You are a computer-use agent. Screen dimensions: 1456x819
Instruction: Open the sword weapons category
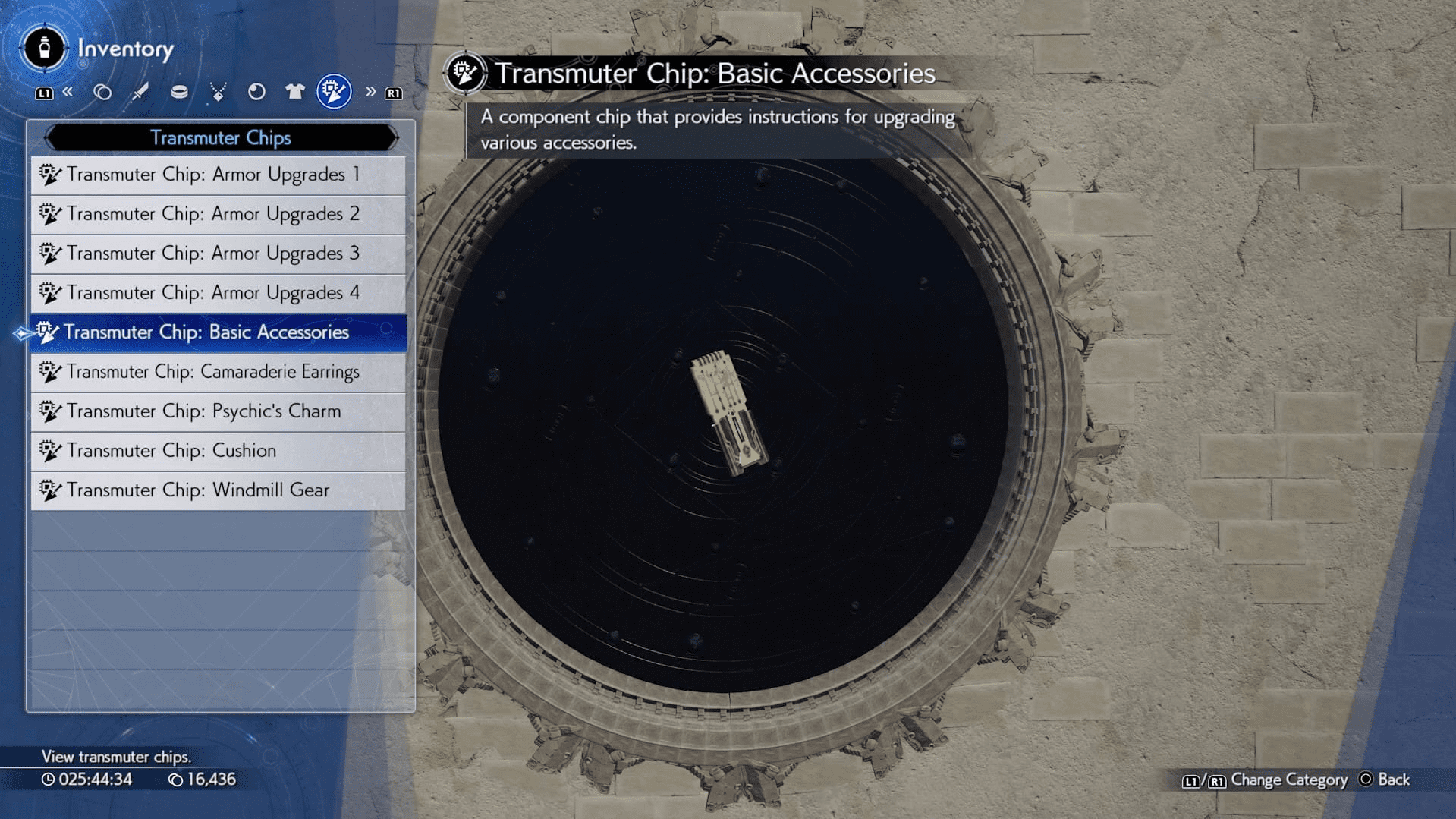pyautogui.click(x=140, y=93)
